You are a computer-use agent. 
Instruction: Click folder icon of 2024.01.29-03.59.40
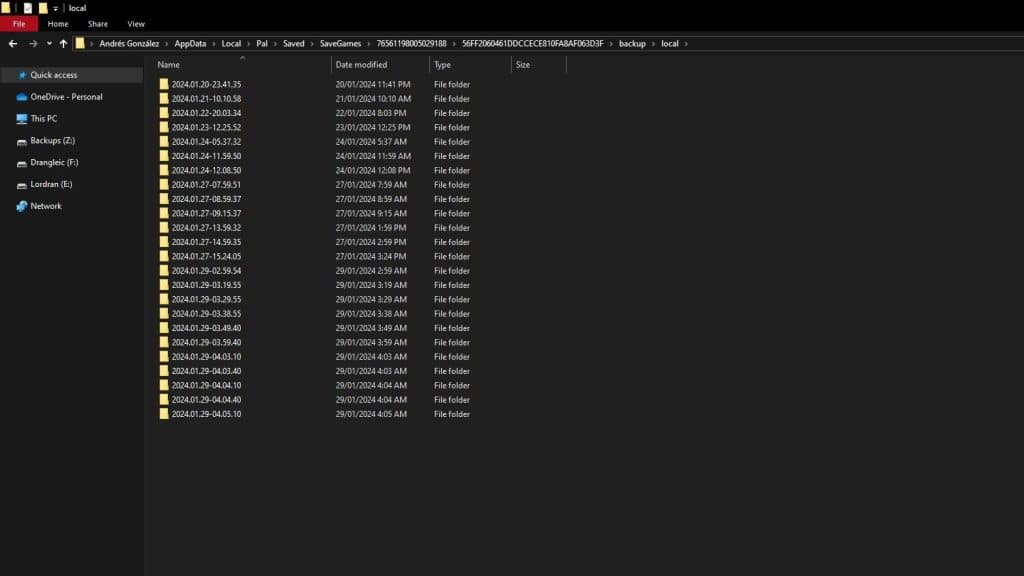[x=164, y=343]
